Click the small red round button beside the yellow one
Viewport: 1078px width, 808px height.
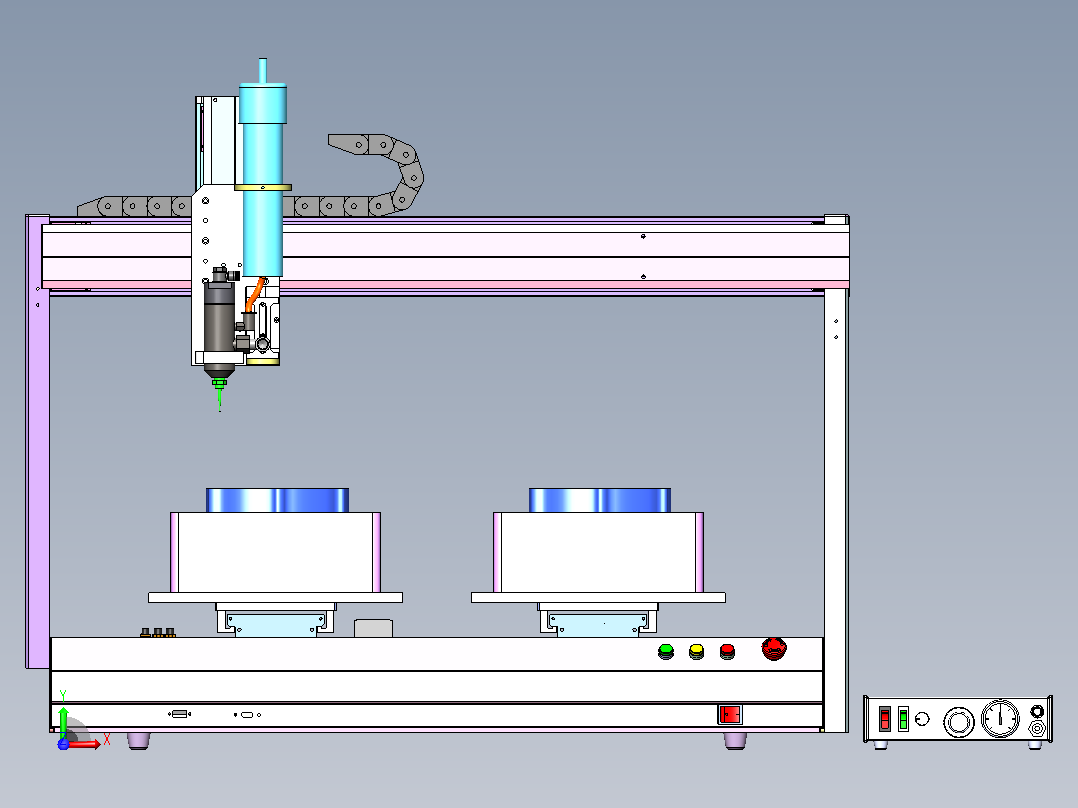coord(727,651)
